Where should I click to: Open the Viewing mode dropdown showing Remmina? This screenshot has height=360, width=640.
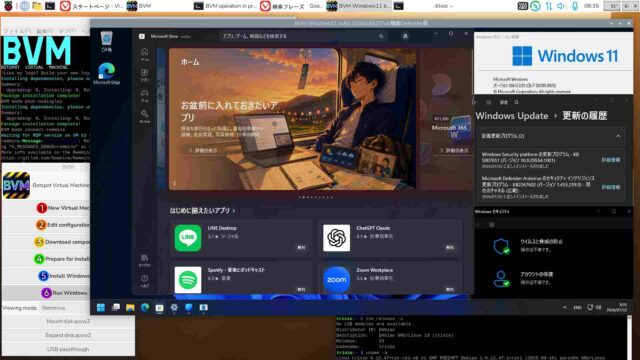point(64,308)
